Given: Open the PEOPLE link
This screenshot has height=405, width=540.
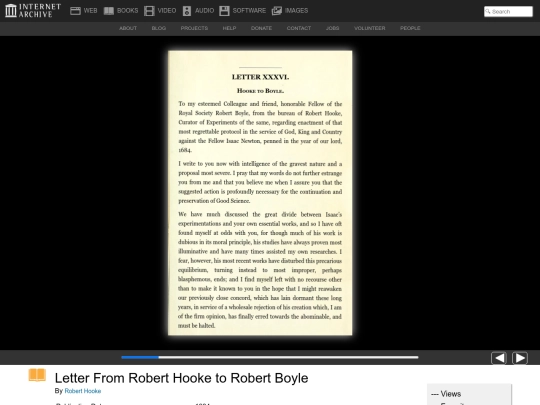Looking at the screenshot, I should (x=410, y=28).
